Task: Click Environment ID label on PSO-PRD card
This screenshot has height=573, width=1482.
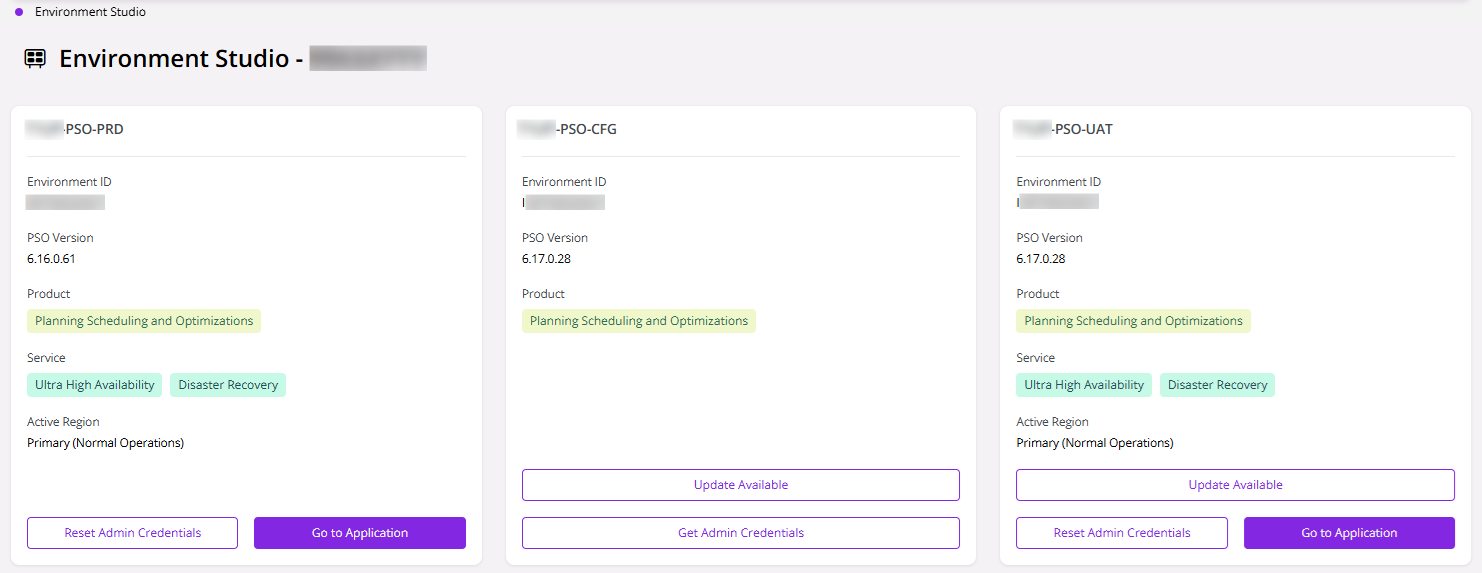Action: [69, 182]
